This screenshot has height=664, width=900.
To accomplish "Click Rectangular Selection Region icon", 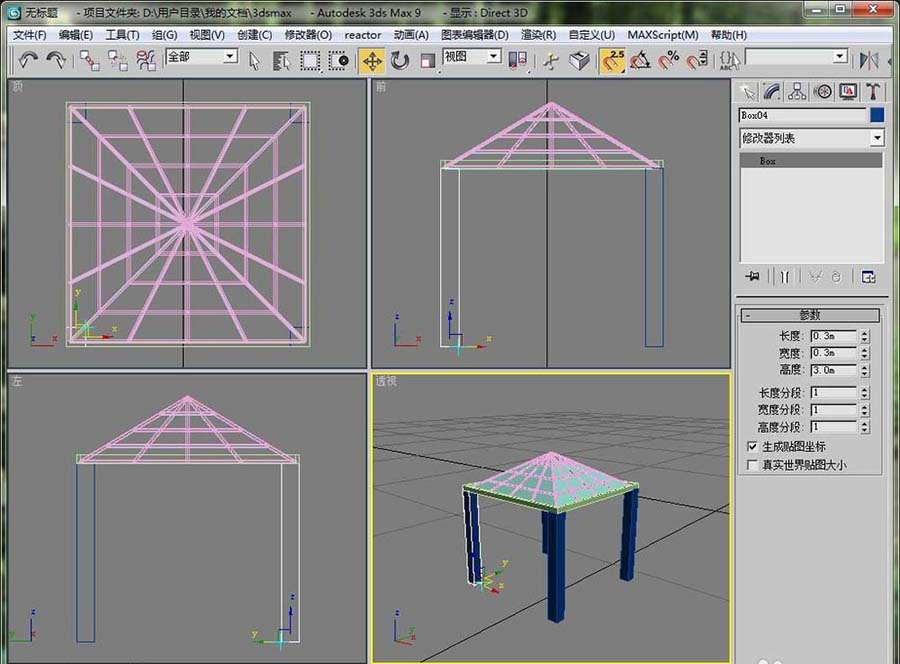I will 310,61.
